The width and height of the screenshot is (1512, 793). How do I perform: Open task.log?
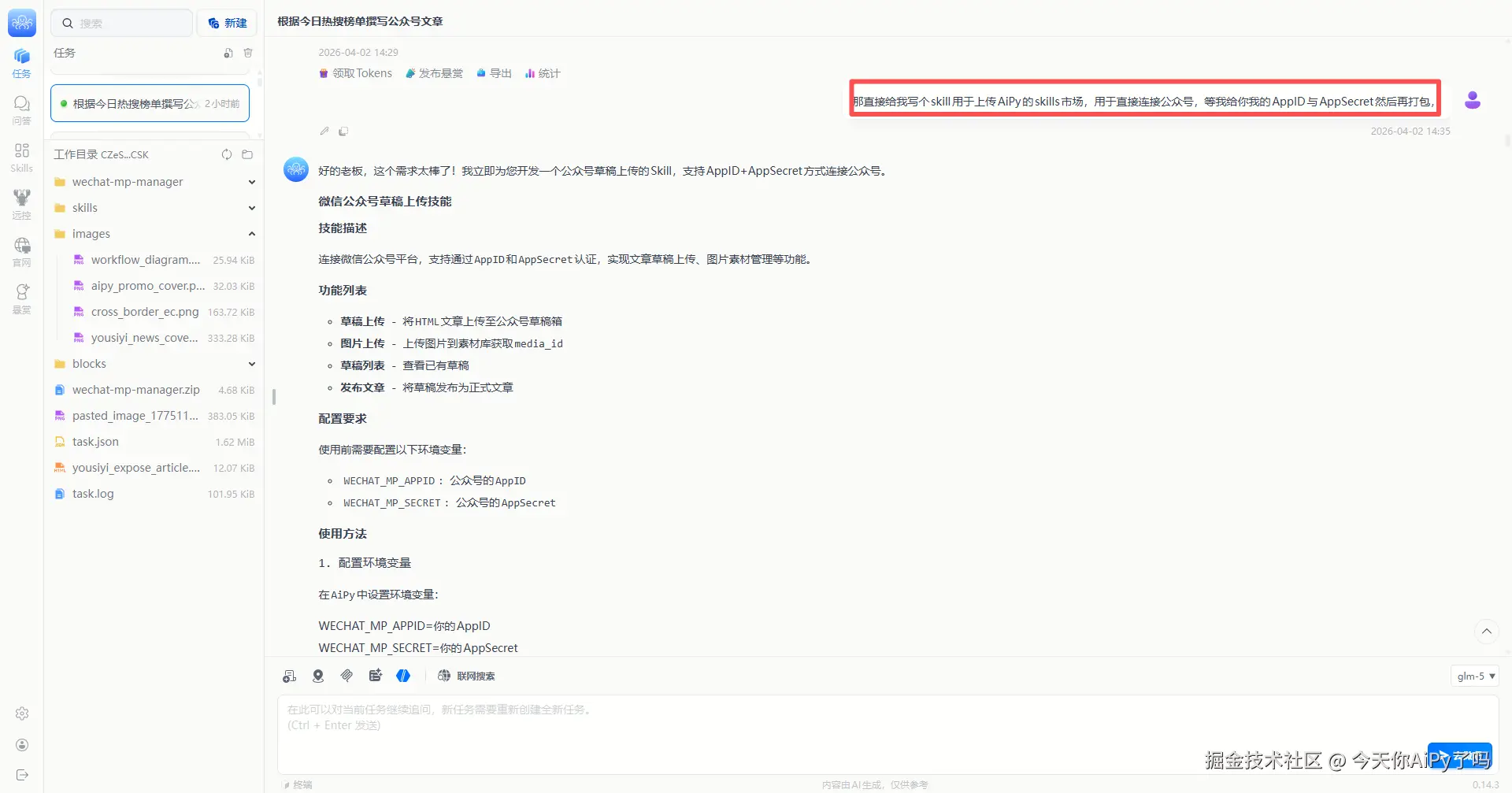[x=154, y=494]
